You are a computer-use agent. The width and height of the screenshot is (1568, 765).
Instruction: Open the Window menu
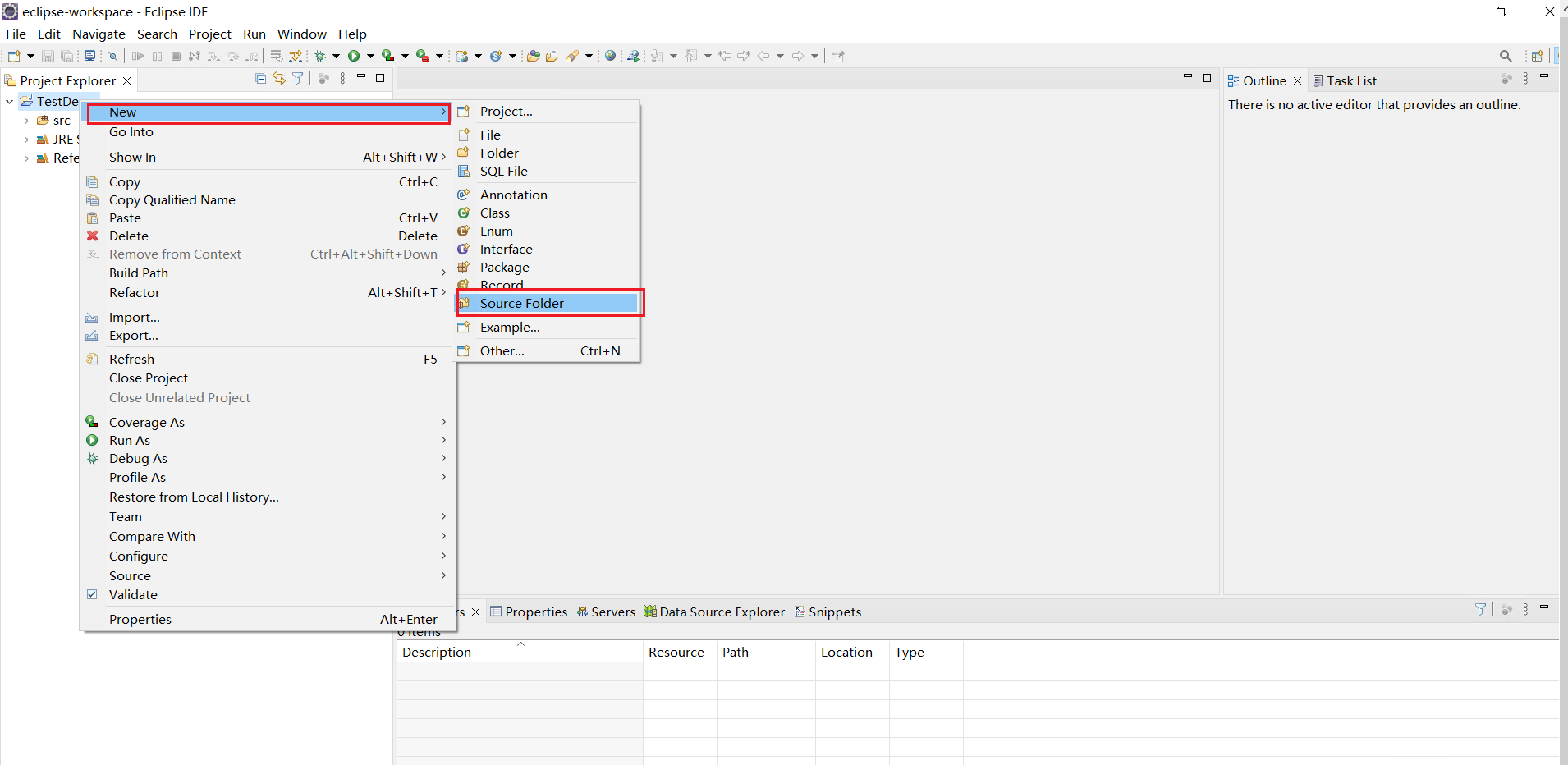point(301,34)
